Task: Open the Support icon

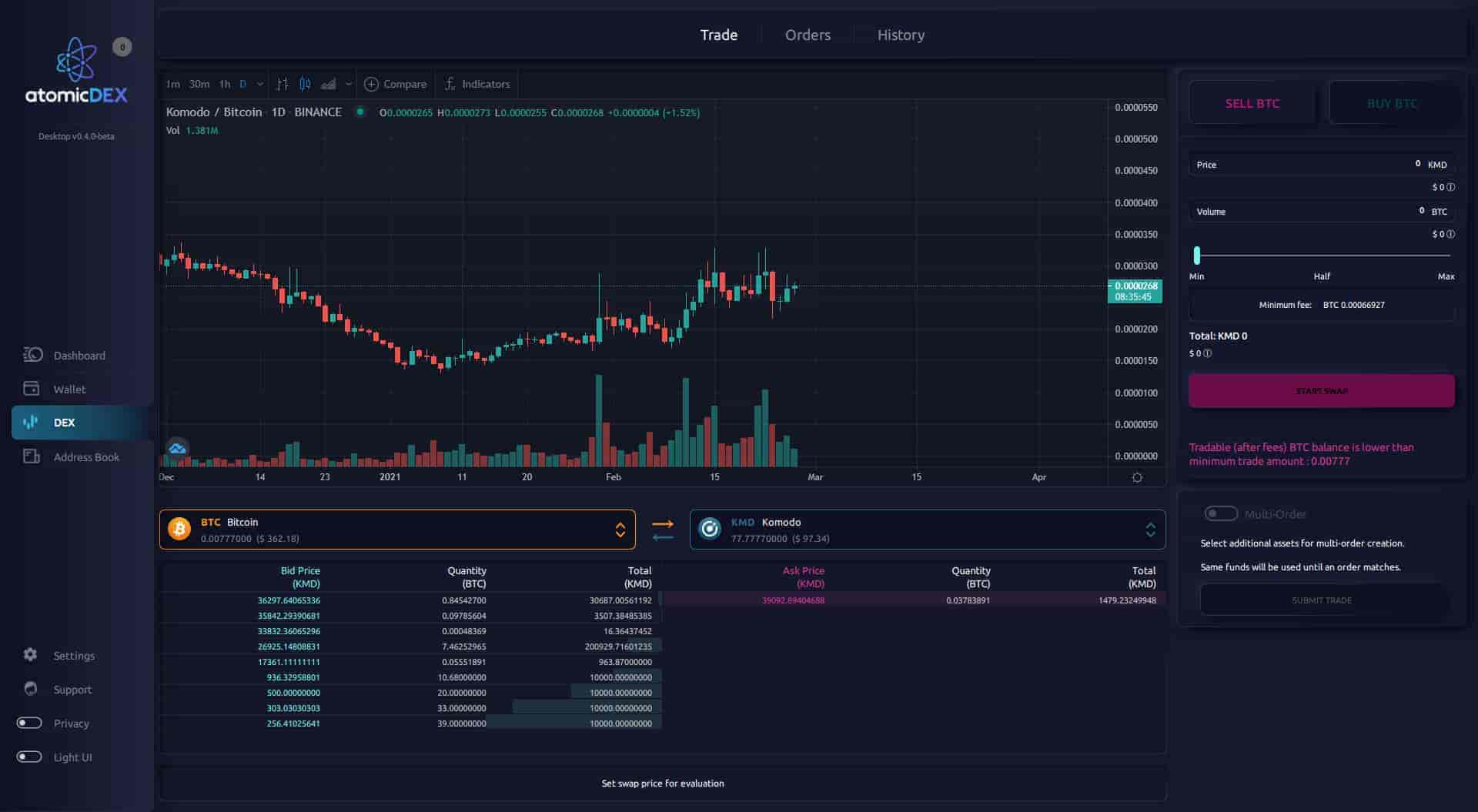Action: (x=31, y=689)
